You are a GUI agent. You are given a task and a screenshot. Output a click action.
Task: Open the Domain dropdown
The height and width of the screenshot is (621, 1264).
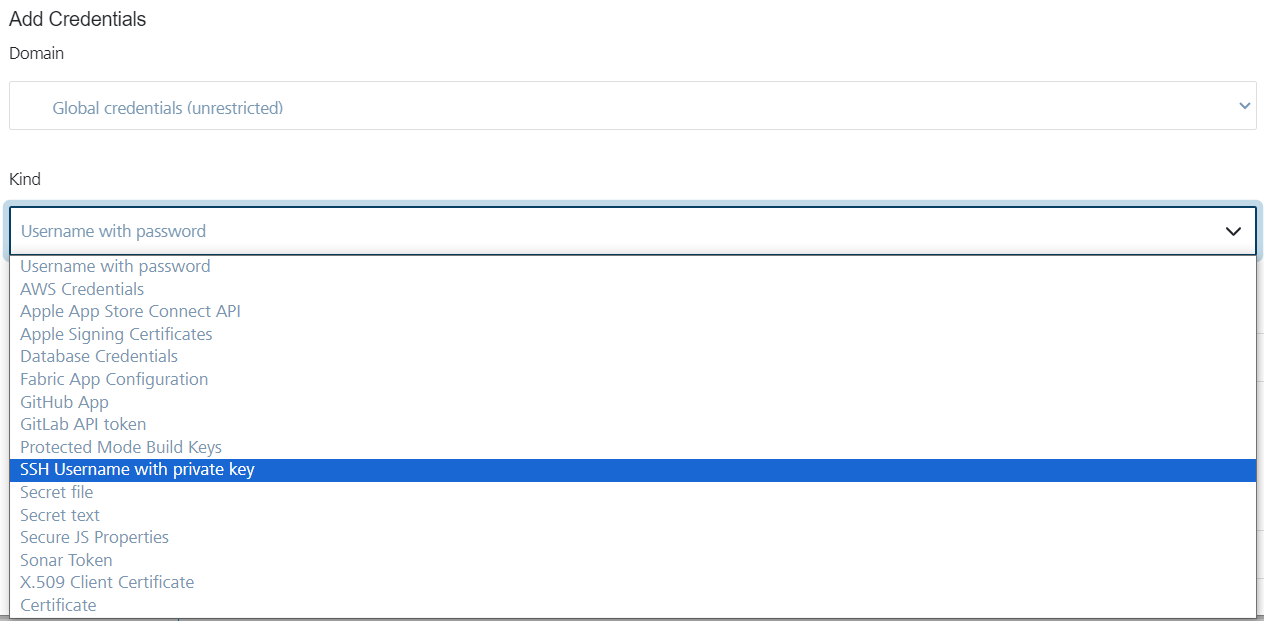click(x=632, y=107)
